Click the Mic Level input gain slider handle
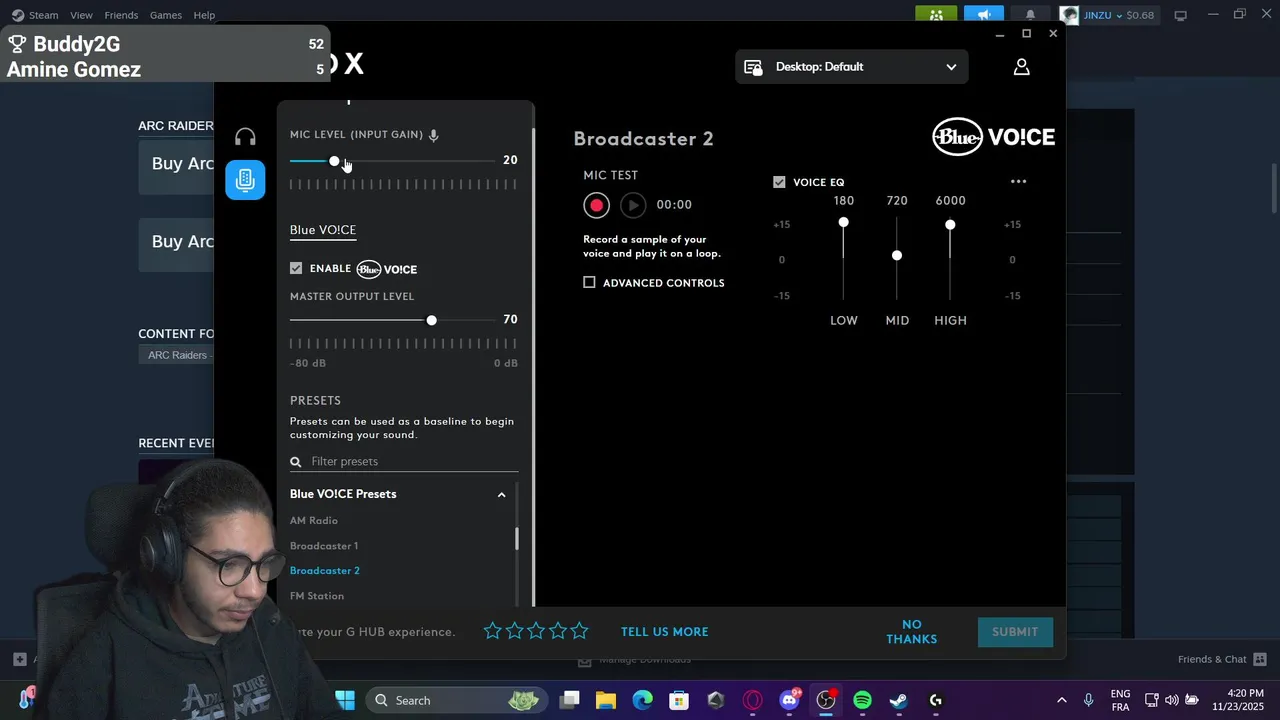1280x720 pixels. [334, 161]
